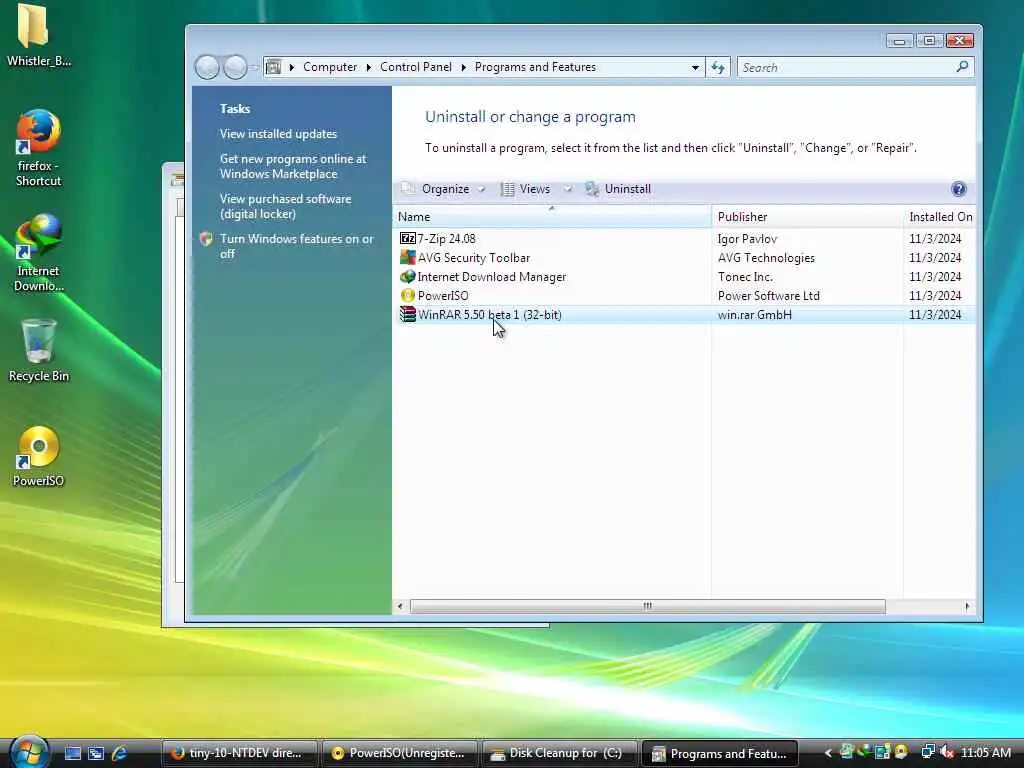Click the scrollbar right arrow
The height and width of the screenshot is (768, 1024).
(x=967, y=606)
